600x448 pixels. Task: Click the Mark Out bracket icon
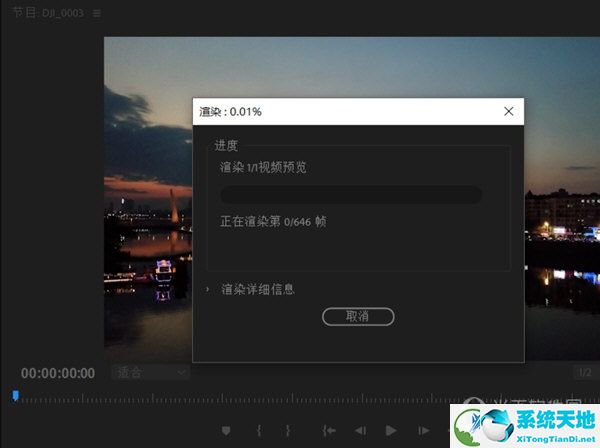[288, 431]
